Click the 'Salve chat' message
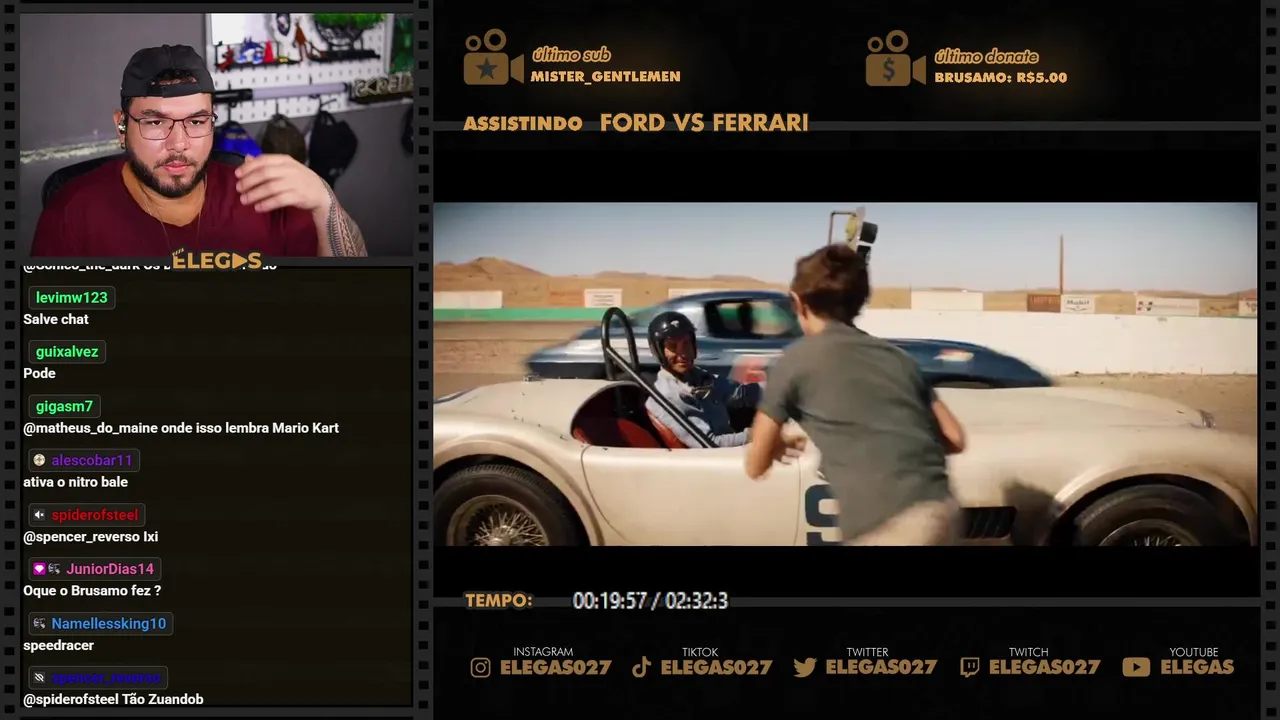 coord(56,319)
